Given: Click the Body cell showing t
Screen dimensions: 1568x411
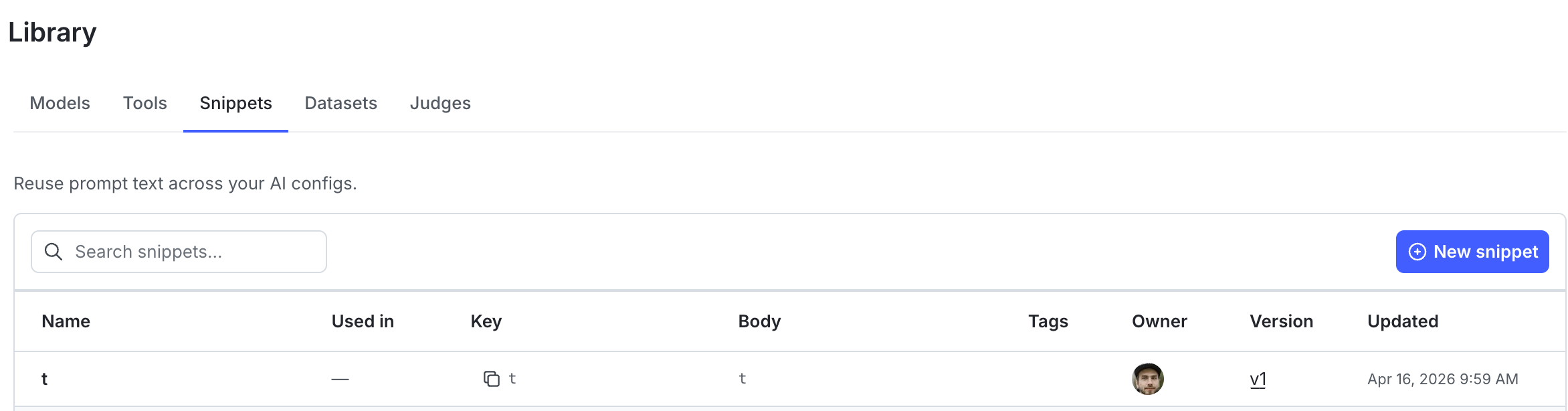Looking at the screenshot, I should [743, 378].
